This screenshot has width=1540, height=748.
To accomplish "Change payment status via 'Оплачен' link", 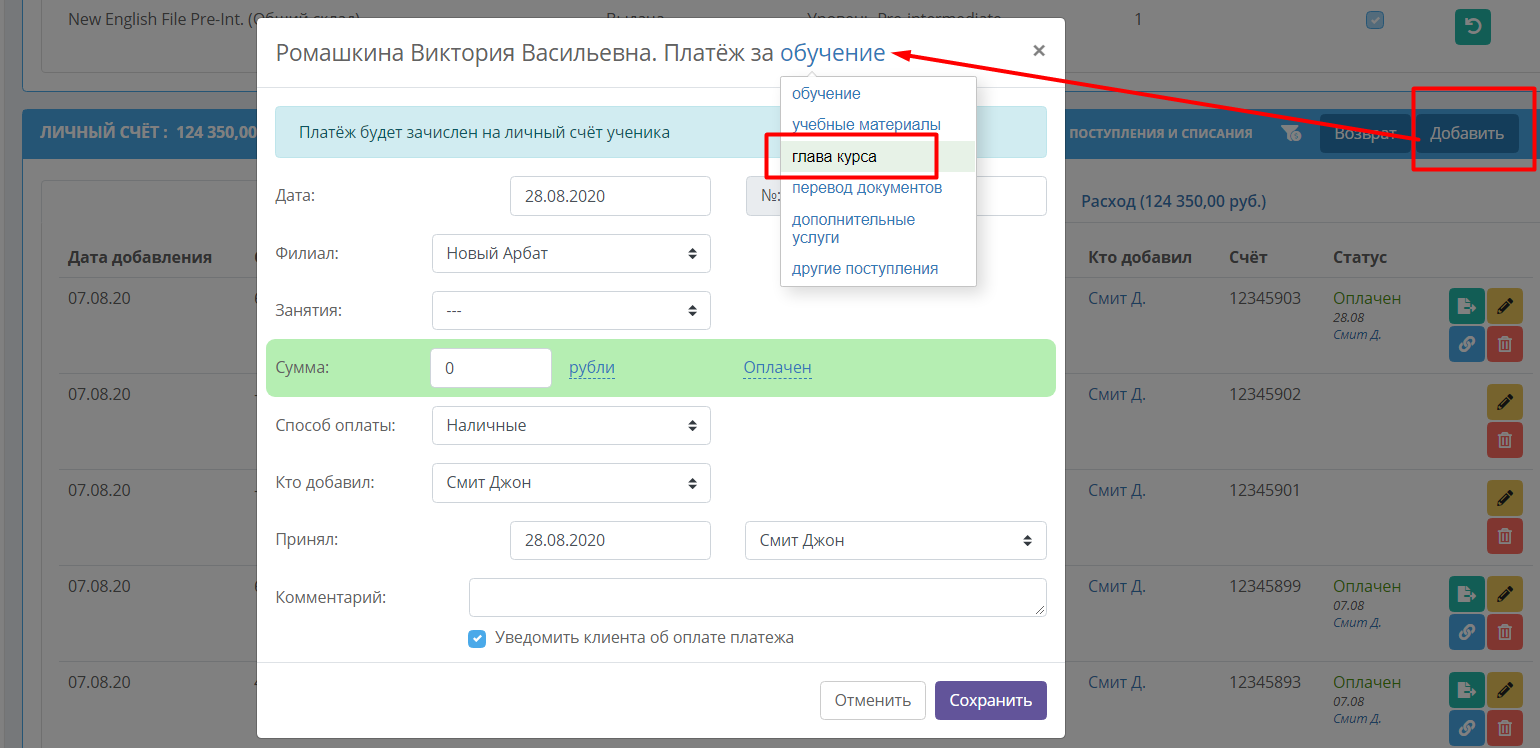I will click(777, 368).
